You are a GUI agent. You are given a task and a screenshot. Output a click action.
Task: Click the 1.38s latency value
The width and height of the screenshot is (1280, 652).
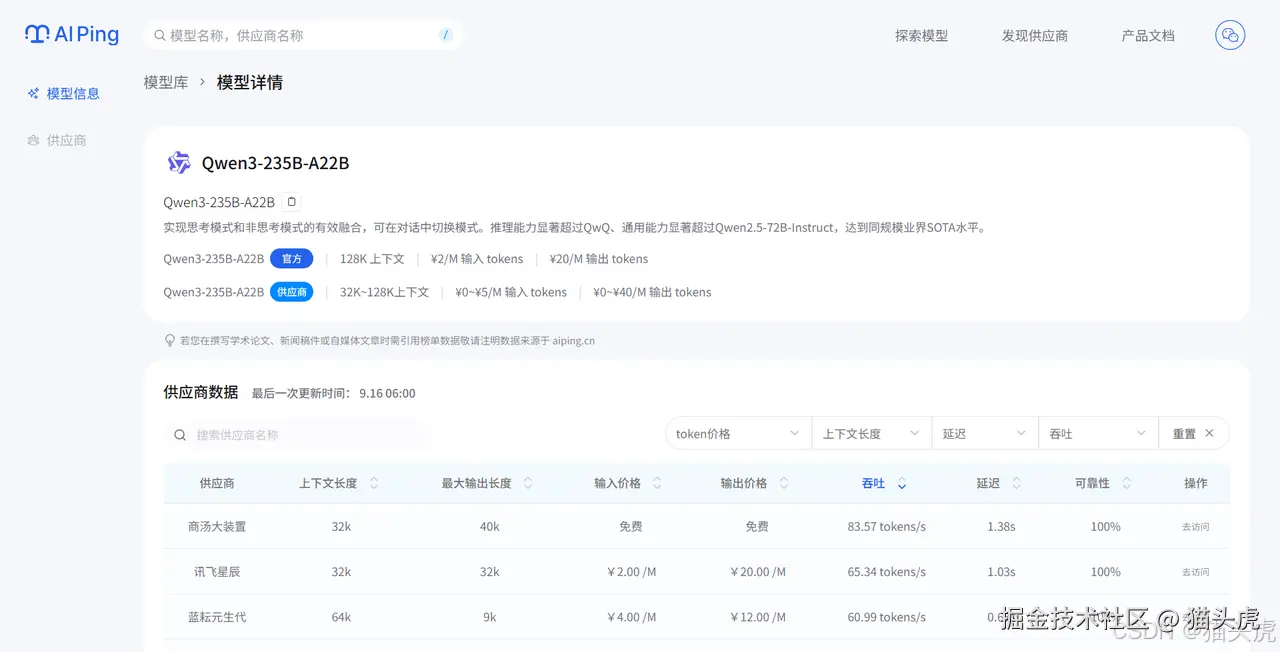(x=1001, y=526)
